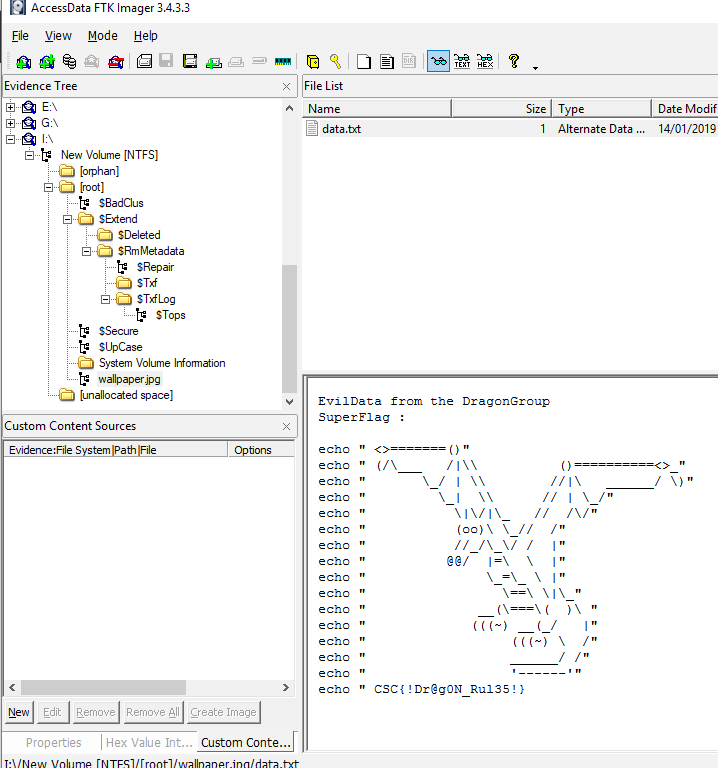Click the grayed Export Disk Image icon
The image size is (718, 768).
point(167,61)
